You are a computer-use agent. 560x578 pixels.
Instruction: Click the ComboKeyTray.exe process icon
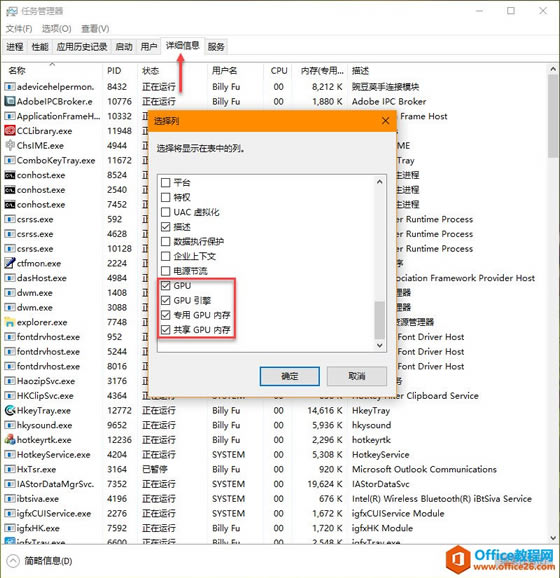coord(10,160)
